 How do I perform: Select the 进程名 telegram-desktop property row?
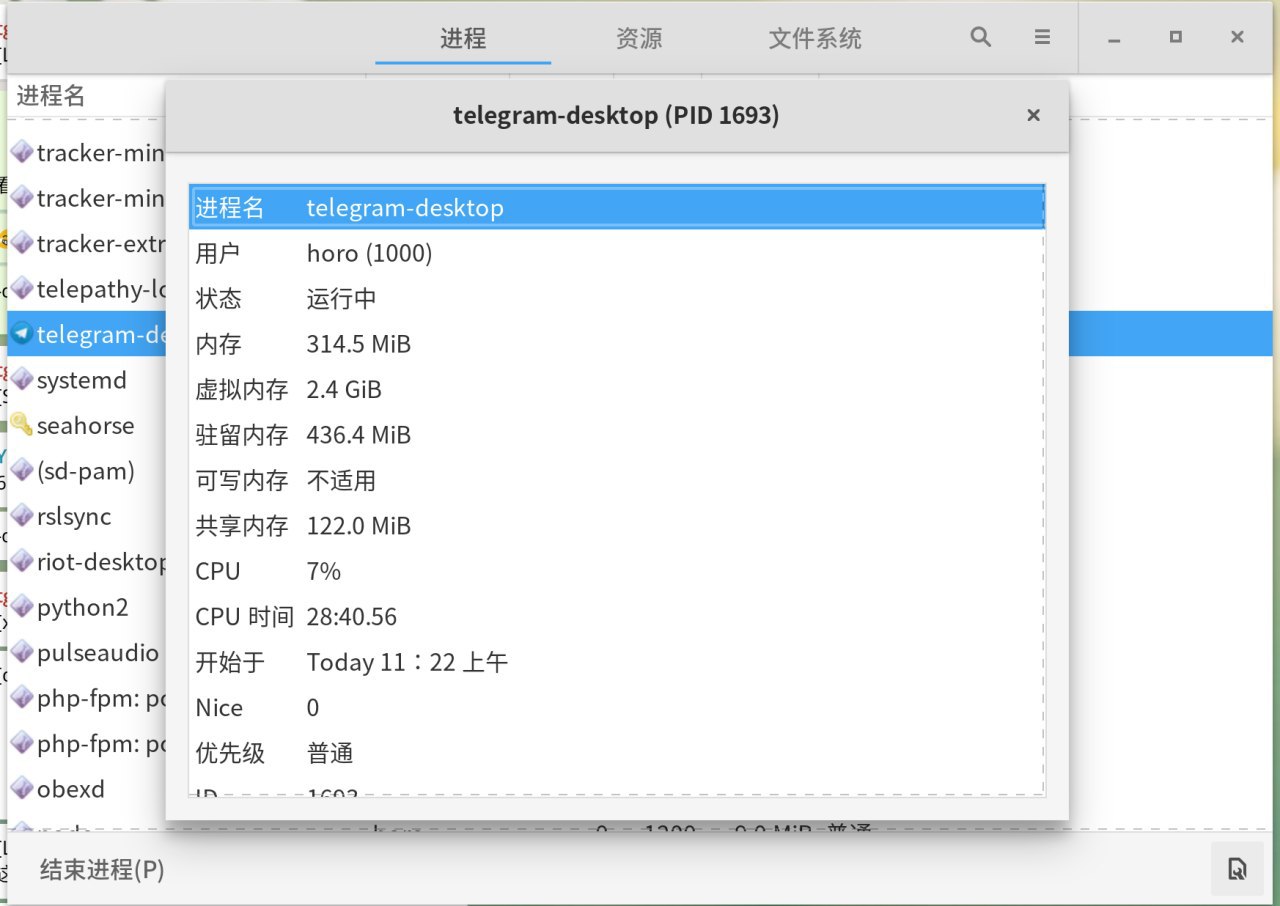[x=616, y=208]
